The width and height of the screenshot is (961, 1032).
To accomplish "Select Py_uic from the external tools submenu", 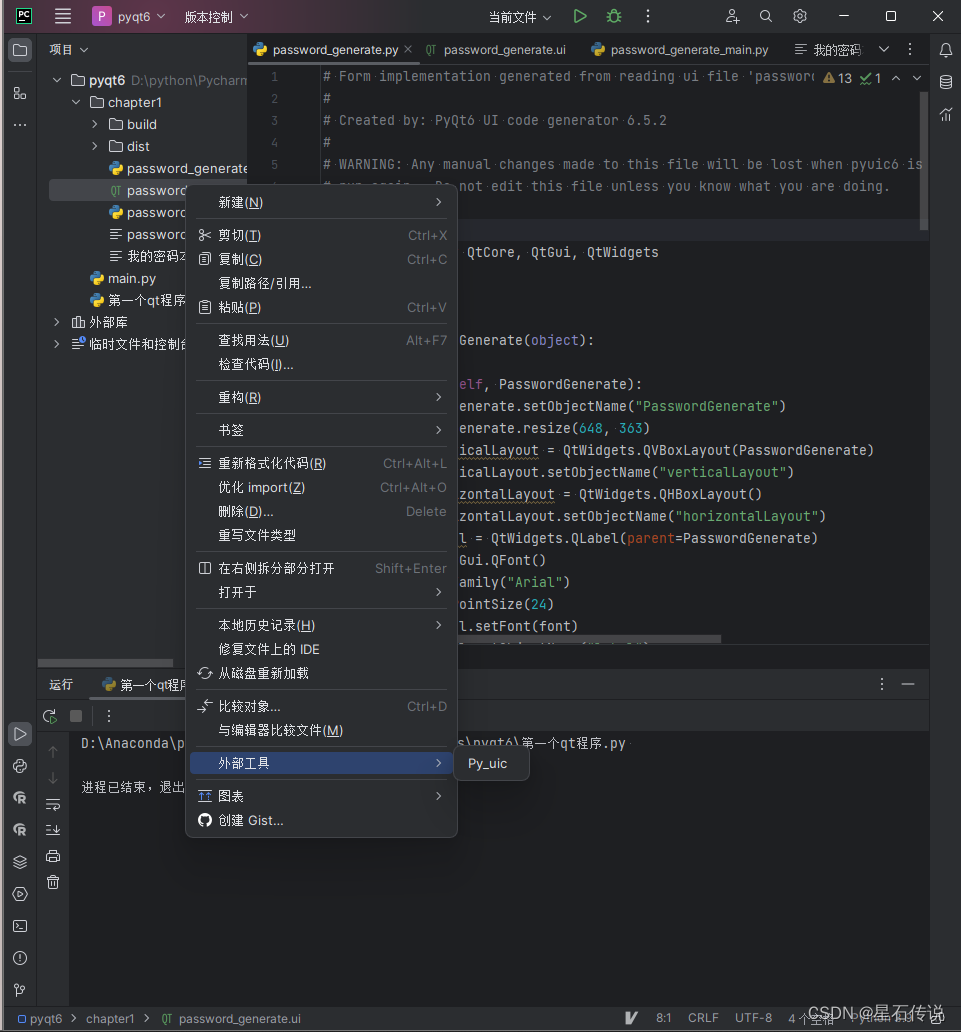I will pos(488,763).
